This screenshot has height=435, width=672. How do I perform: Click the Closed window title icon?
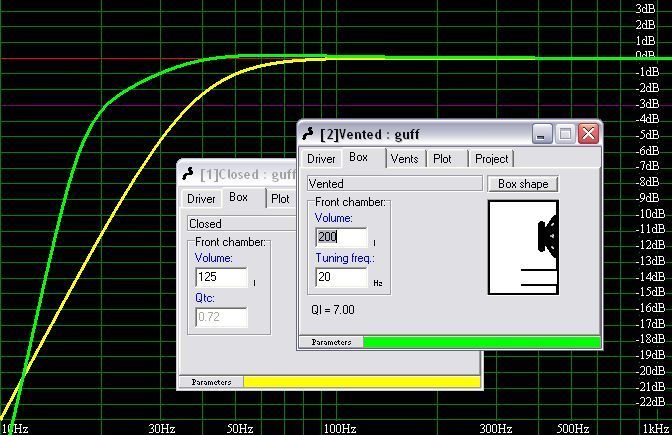[x=188, y=174]
